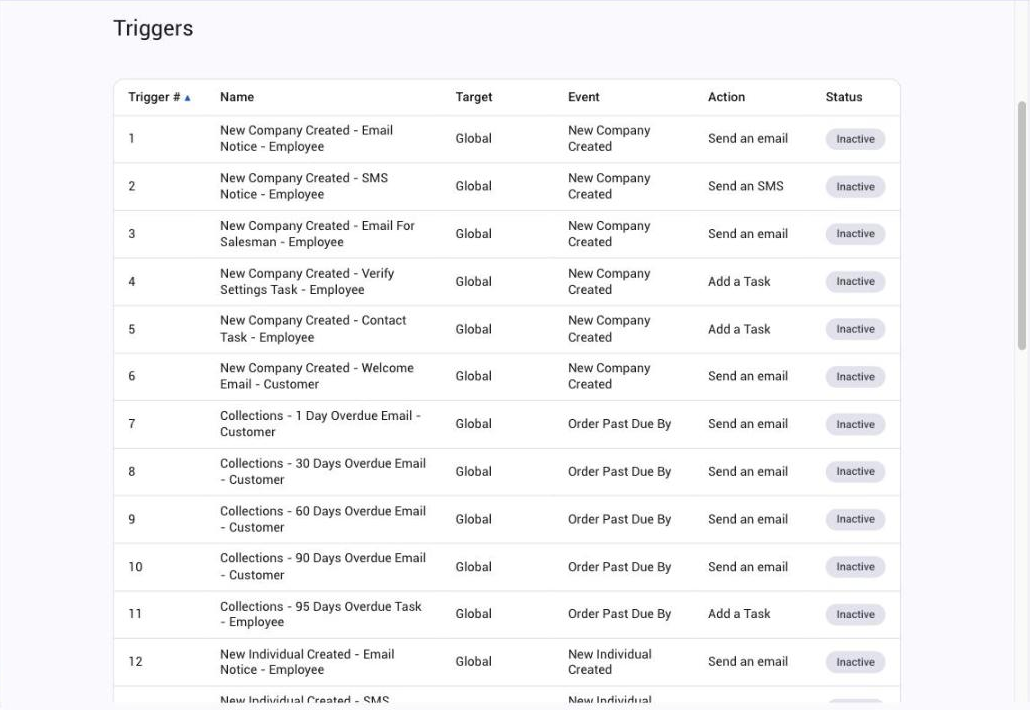Select "New Individual Created - Email Notice - Employee"

tap(307, 661)
